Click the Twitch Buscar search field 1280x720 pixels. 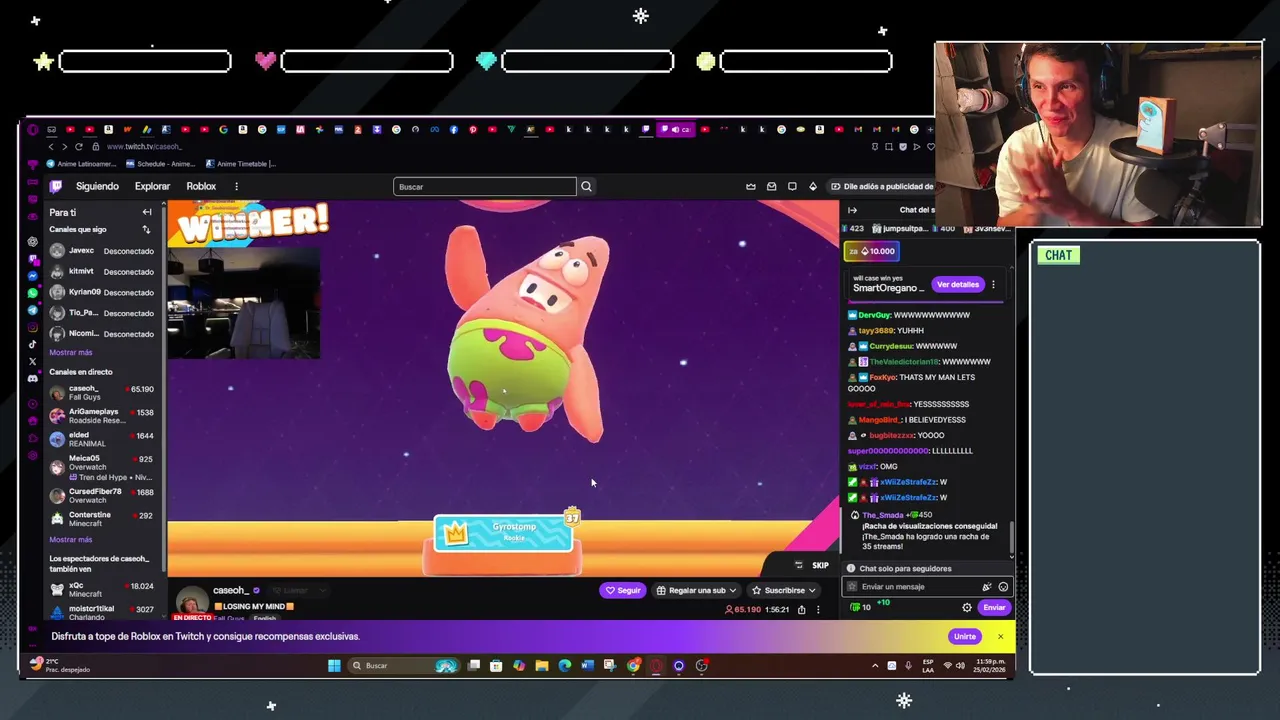tap(485, 186)
